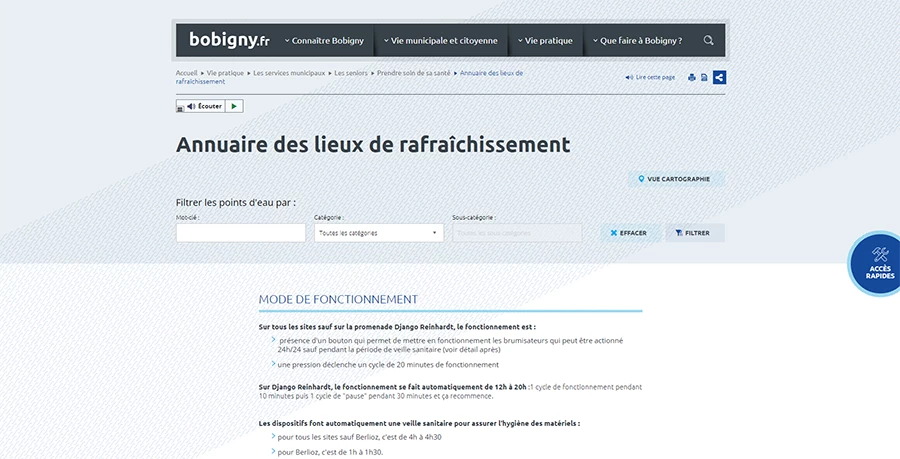This screenshot has height=459, width=900.
Task: Open Les services municipaux breadcrumb
Action: click(289, 73)
